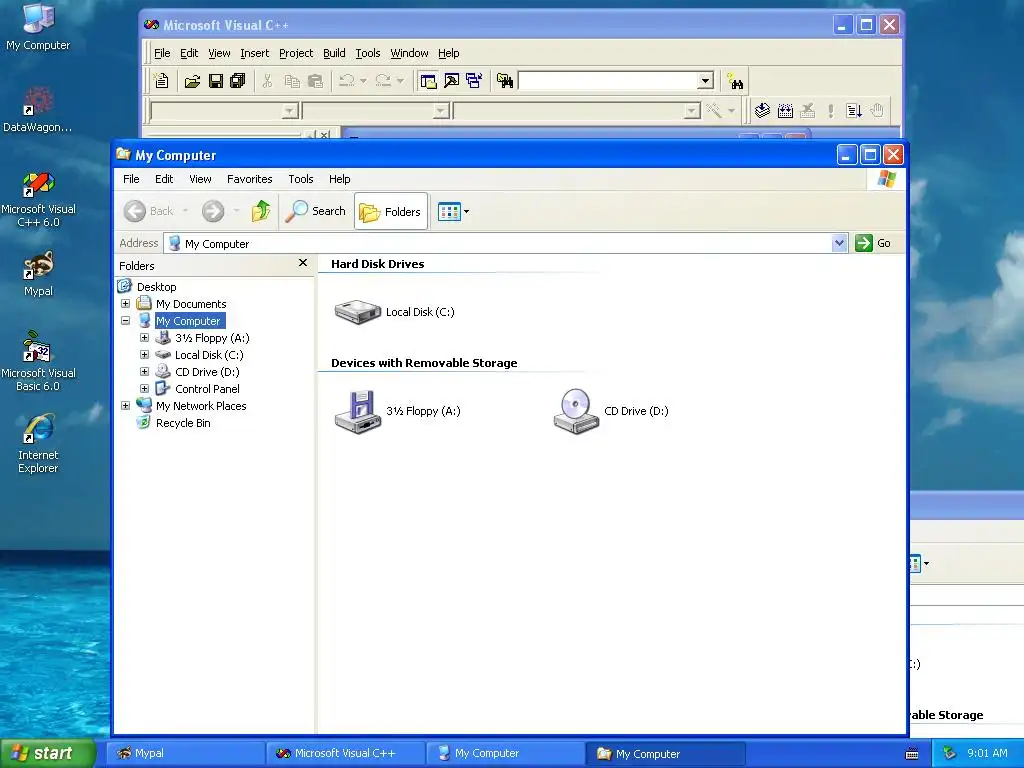Click New Text File icon in Visual C++
This screenshot has height=768, width=1024.
point(161,81)
